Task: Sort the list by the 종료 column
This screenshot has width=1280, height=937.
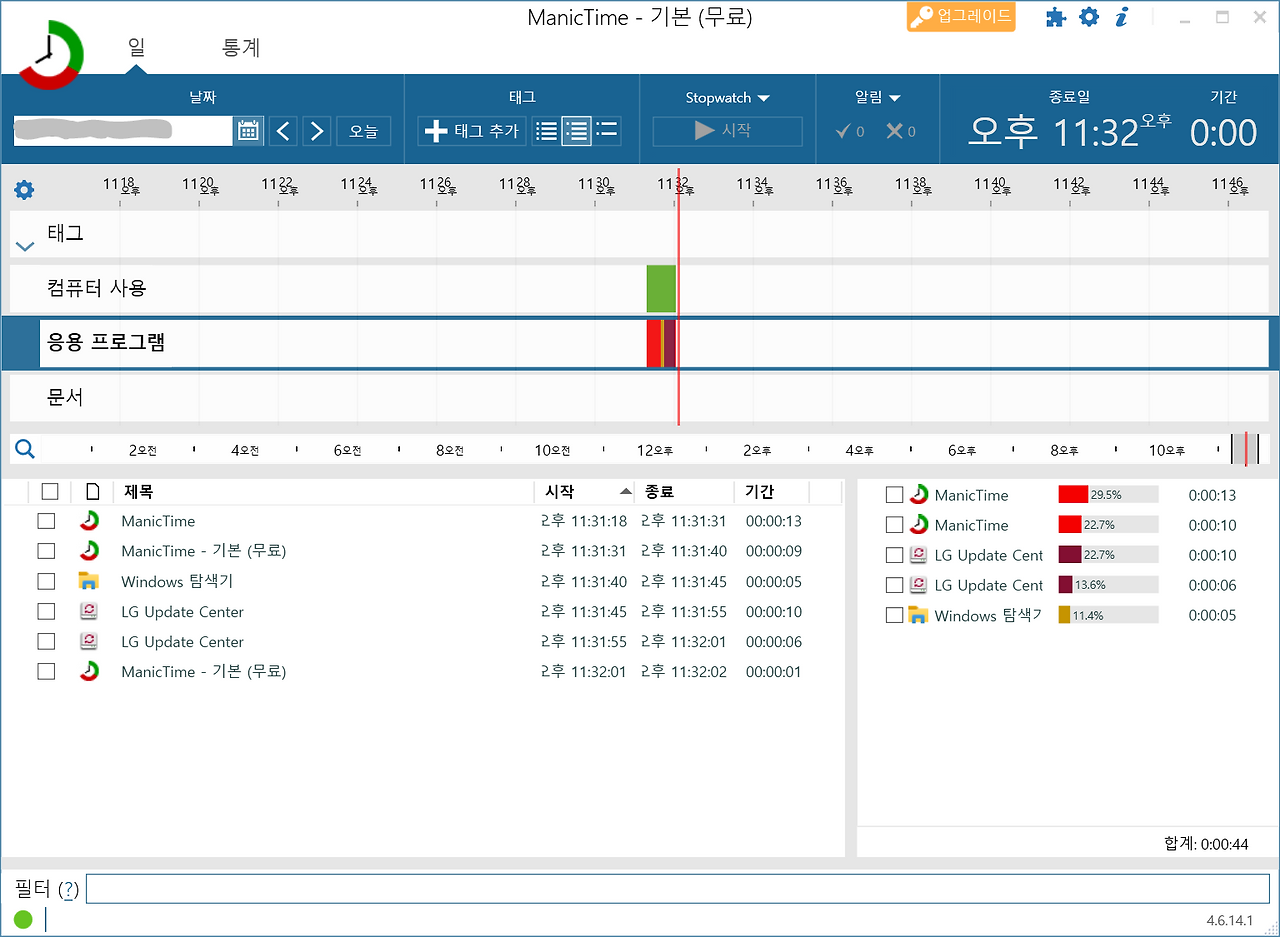Action: point(659,491)
